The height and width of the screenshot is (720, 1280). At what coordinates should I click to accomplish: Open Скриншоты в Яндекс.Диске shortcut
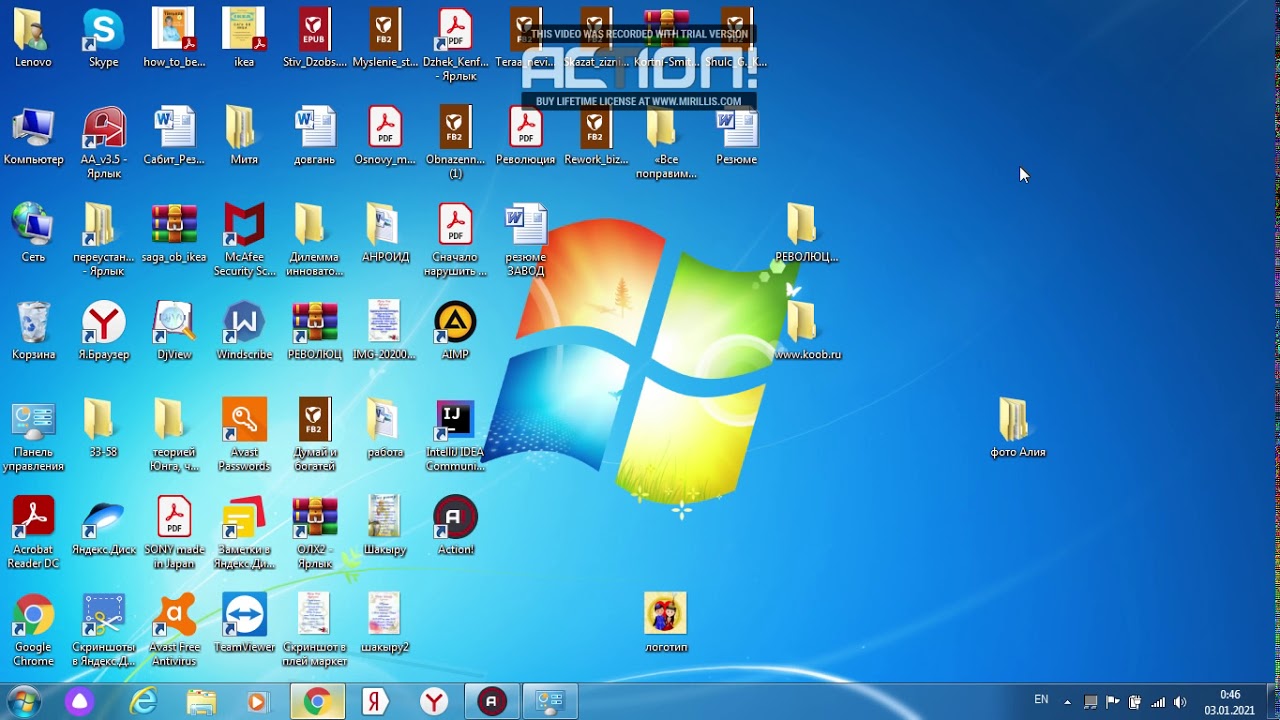click(x=103, y=630)
